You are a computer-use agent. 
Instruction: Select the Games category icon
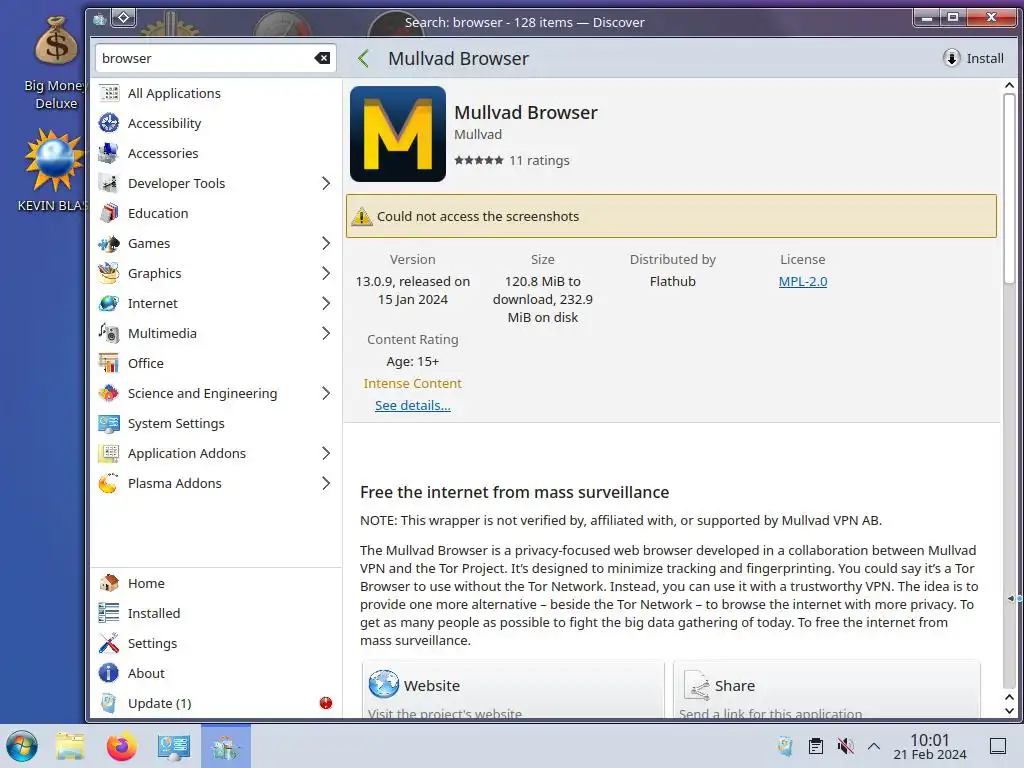click(109, 244)
